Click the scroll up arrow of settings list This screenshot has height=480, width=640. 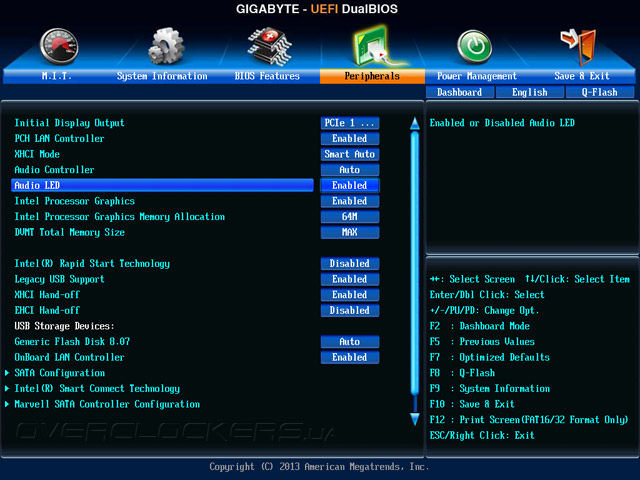pos(415,124)
